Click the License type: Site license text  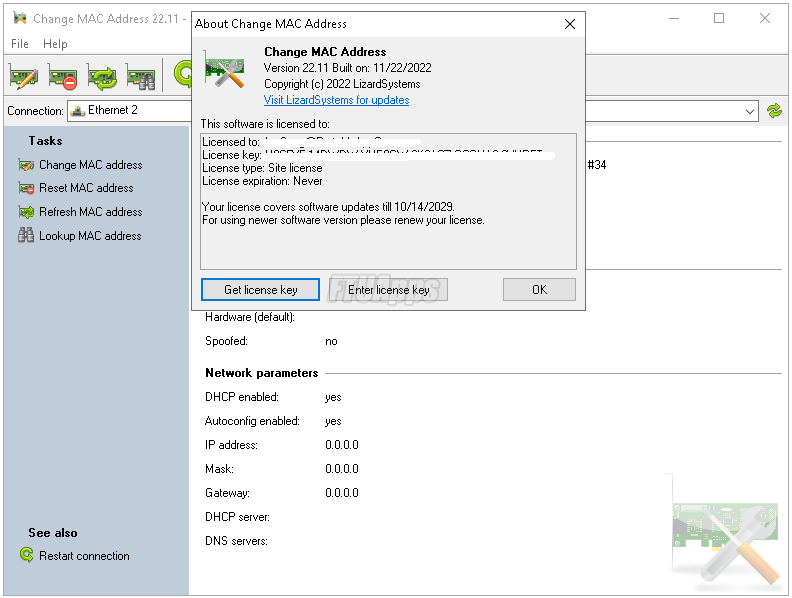[262, 168]
